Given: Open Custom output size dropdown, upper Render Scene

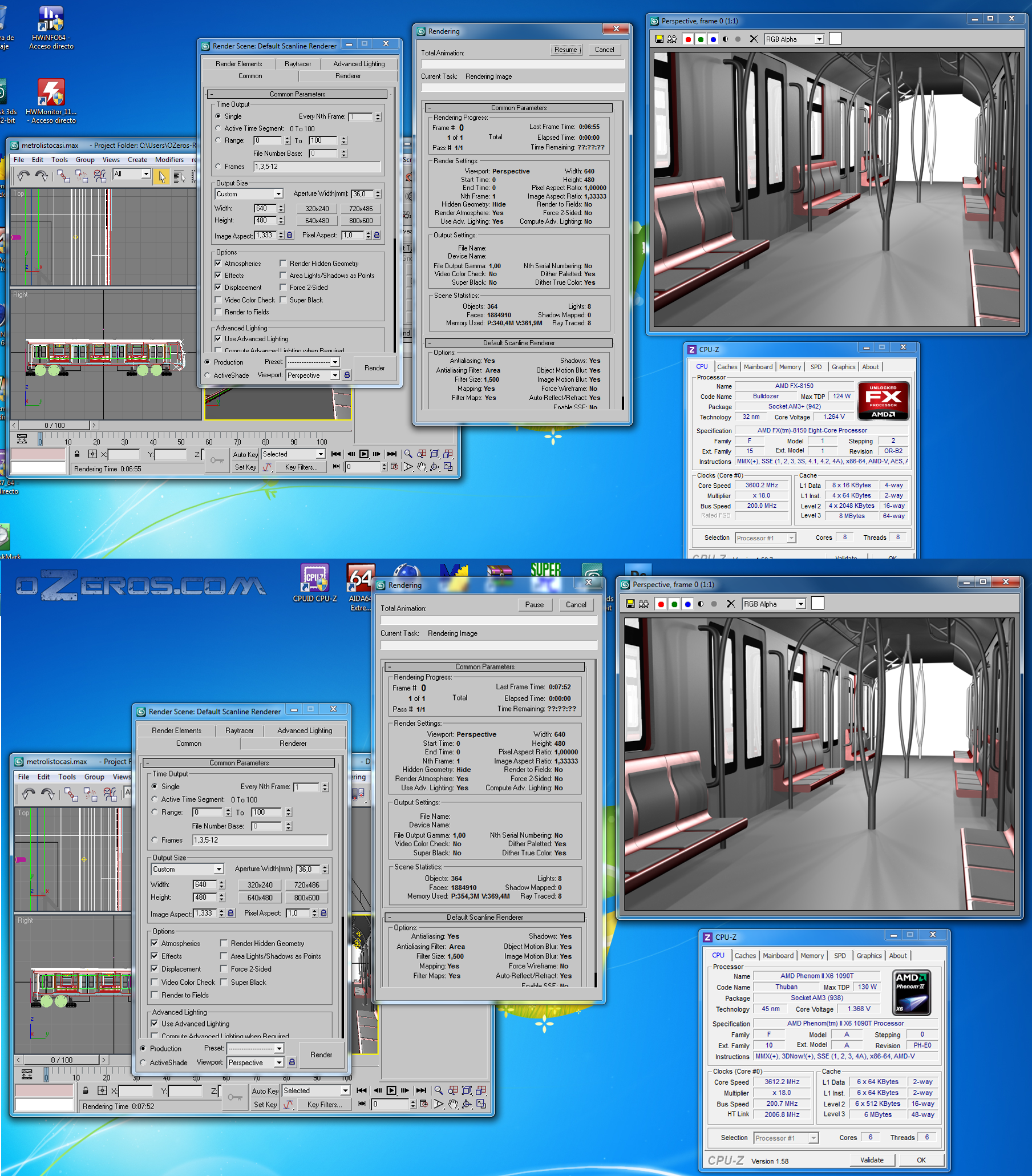Looking at the screenshot, I should [249, 194].
